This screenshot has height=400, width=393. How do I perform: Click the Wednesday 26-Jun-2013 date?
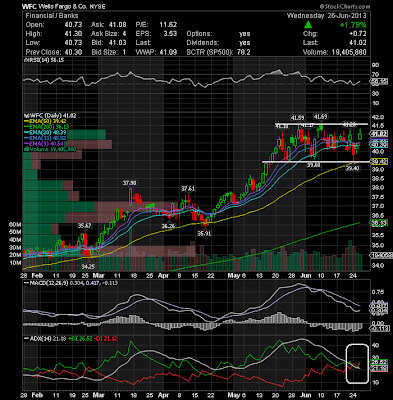click(x=326, y=16)
